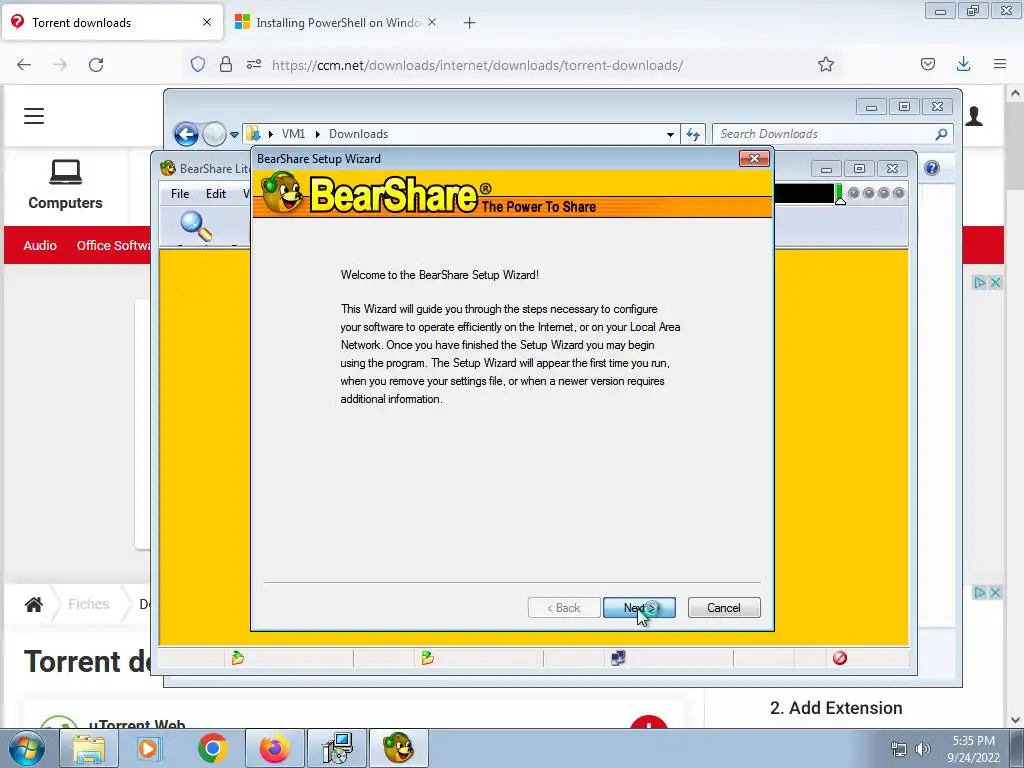Click the magnifier Search icon in BearShare toolbar
Screen dimensions: 1024x768
click(x=196, y=227)
